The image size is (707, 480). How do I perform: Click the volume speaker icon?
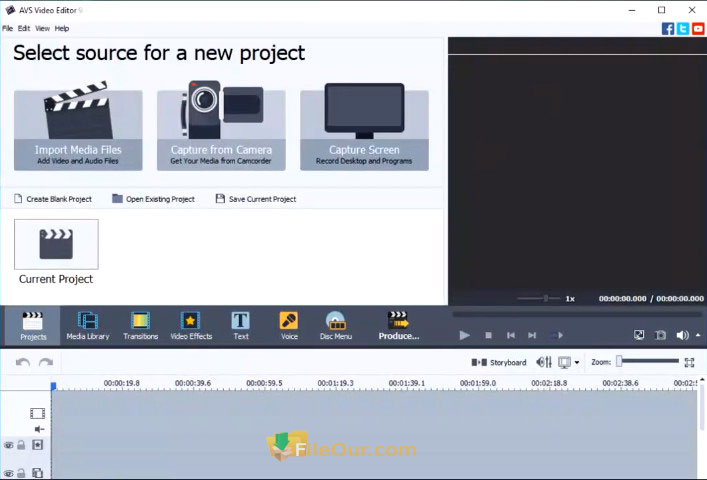[682, 335]
